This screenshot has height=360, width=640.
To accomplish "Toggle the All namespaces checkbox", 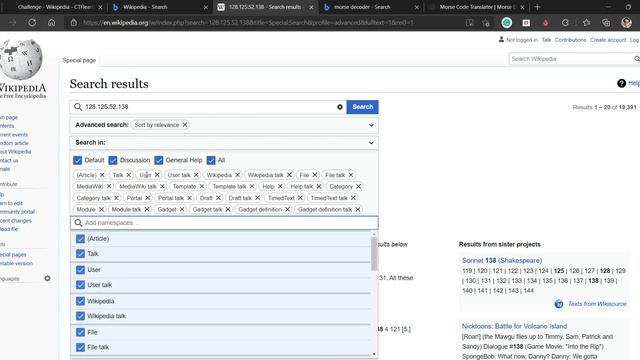I will point(211,160).
